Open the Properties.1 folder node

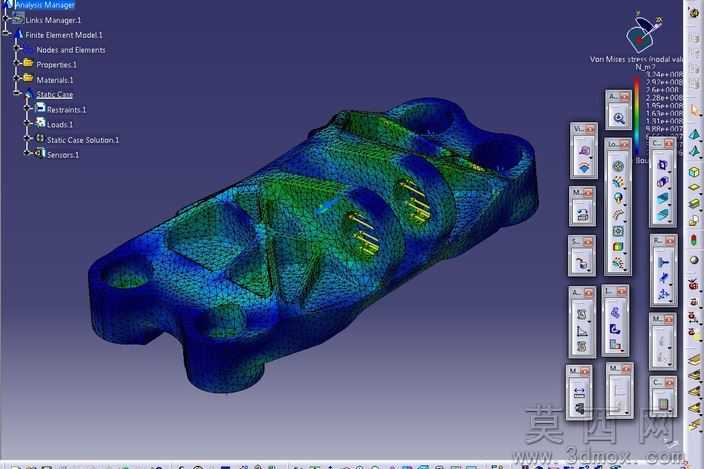(57, 65)
